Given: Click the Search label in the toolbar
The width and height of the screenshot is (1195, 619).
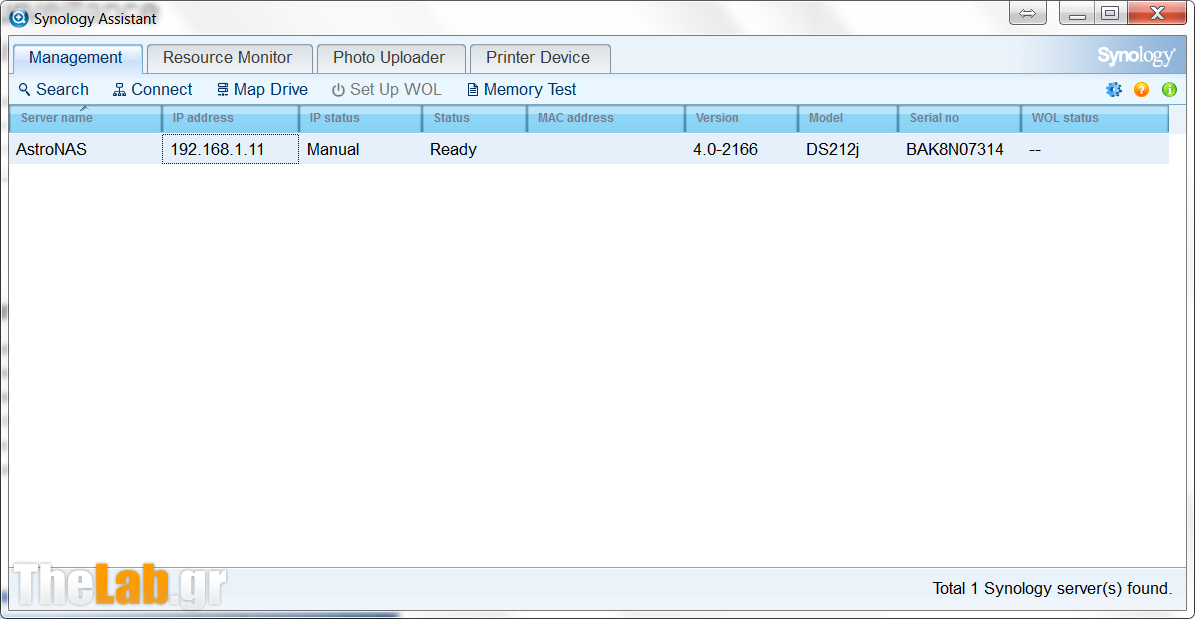Looking at the screenshot, I should point(62,90).
